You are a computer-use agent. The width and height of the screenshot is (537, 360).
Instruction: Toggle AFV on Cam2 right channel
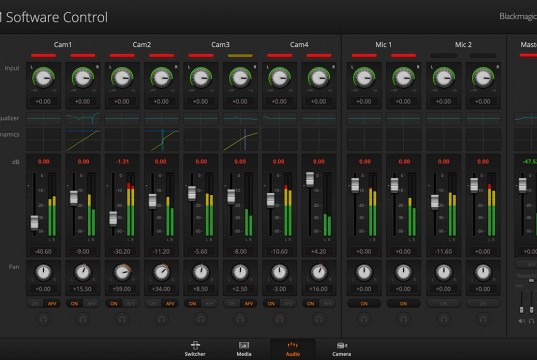pyautogui.click(x=170, y=303)
